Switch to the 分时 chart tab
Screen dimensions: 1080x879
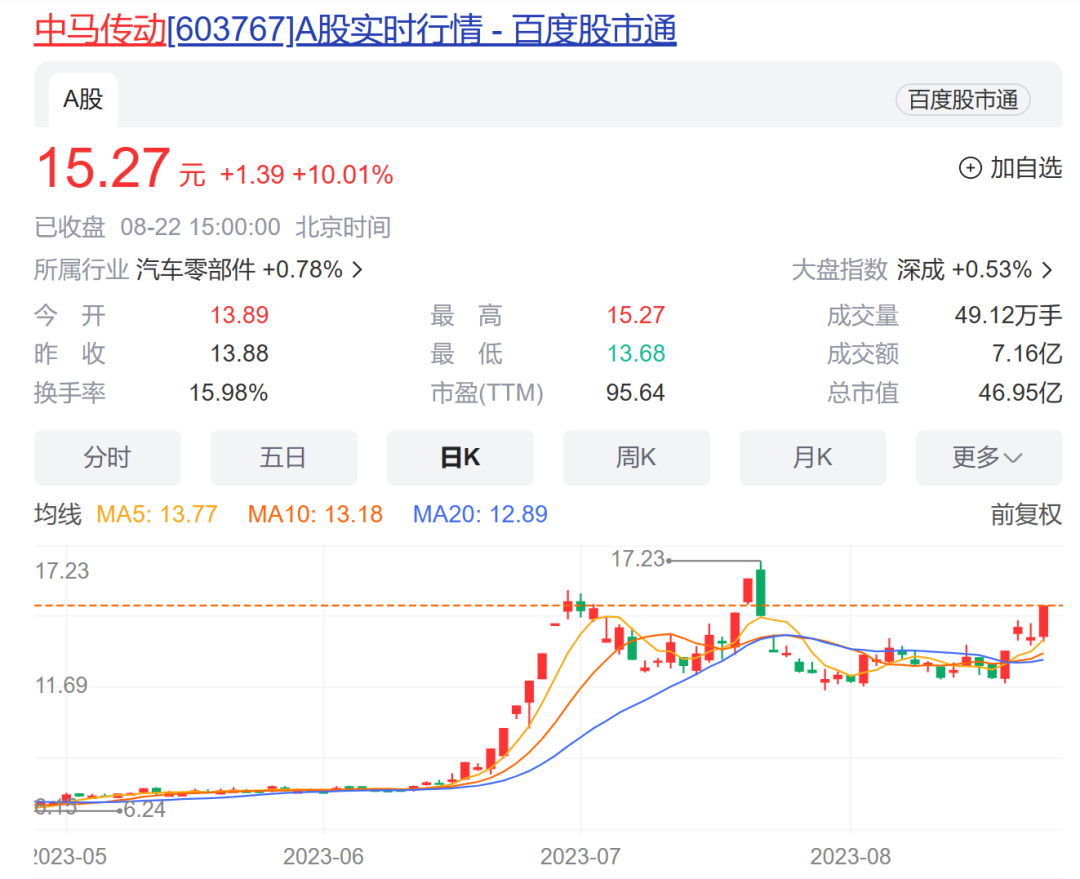coord(107,457)
